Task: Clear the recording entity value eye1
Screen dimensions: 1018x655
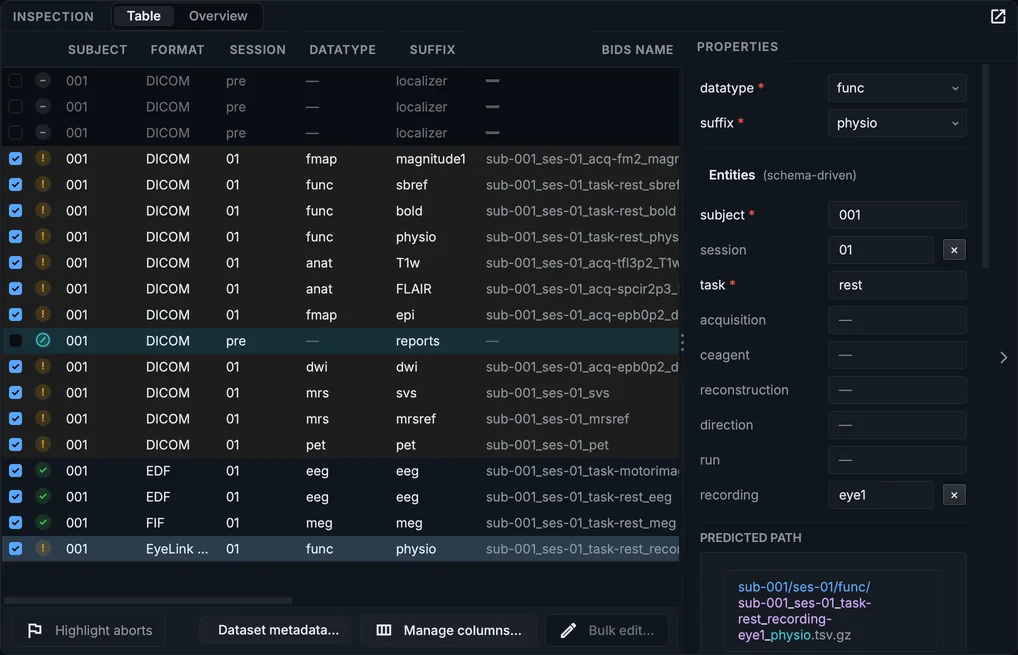Action: [954, 495]
